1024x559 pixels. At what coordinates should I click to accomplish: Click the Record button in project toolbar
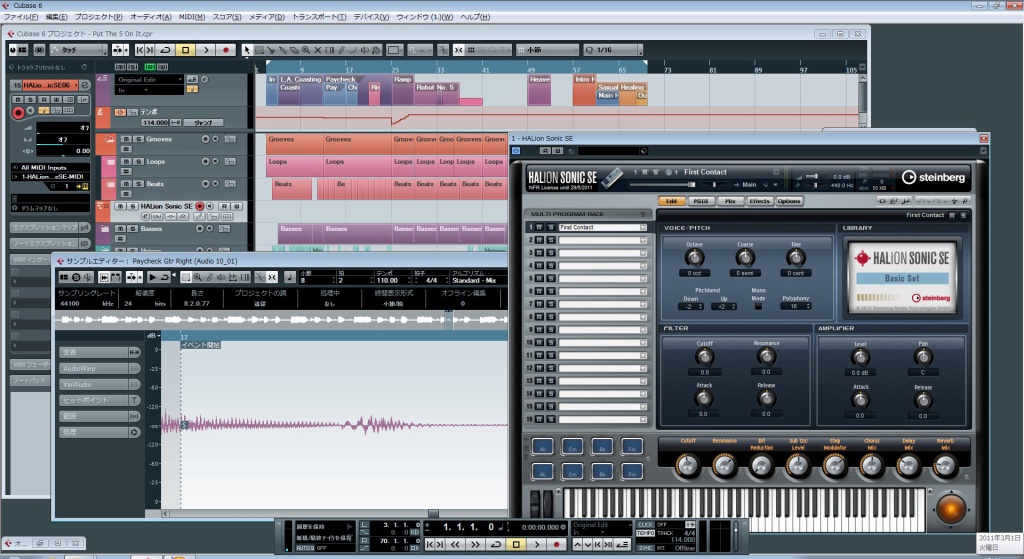[226, 50]
